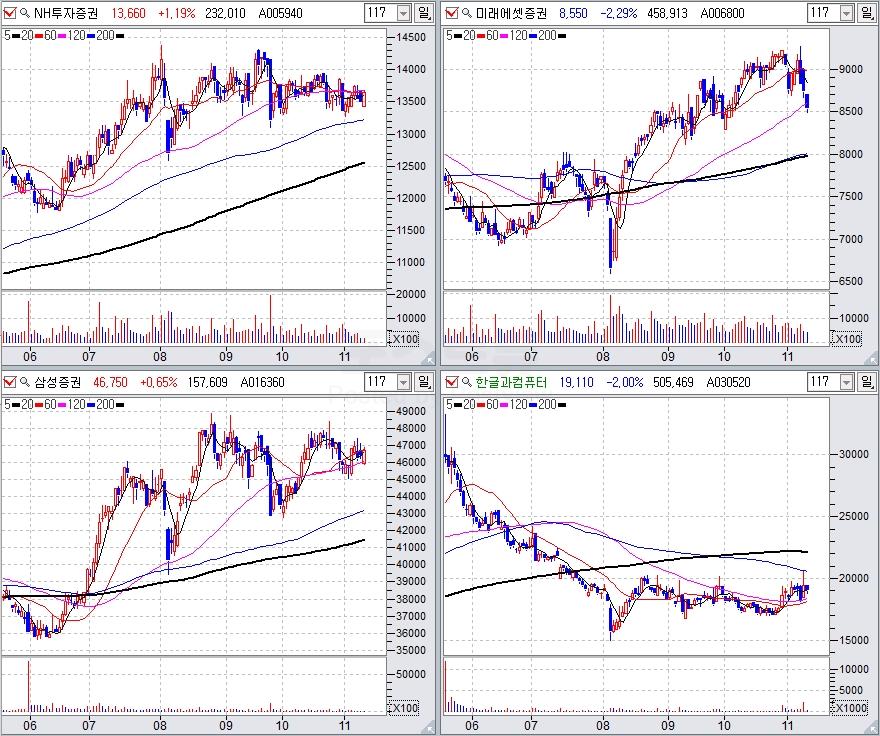
Task: Click the 일 period selector in 한글과컴퓨터 chart
Action: pyautogui.click(x=864, y=382)
